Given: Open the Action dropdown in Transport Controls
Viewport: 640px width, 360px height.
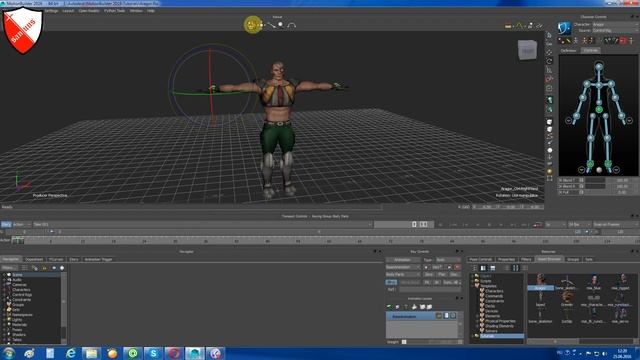Looking at the screenshot, I should [x=22, y=224].
